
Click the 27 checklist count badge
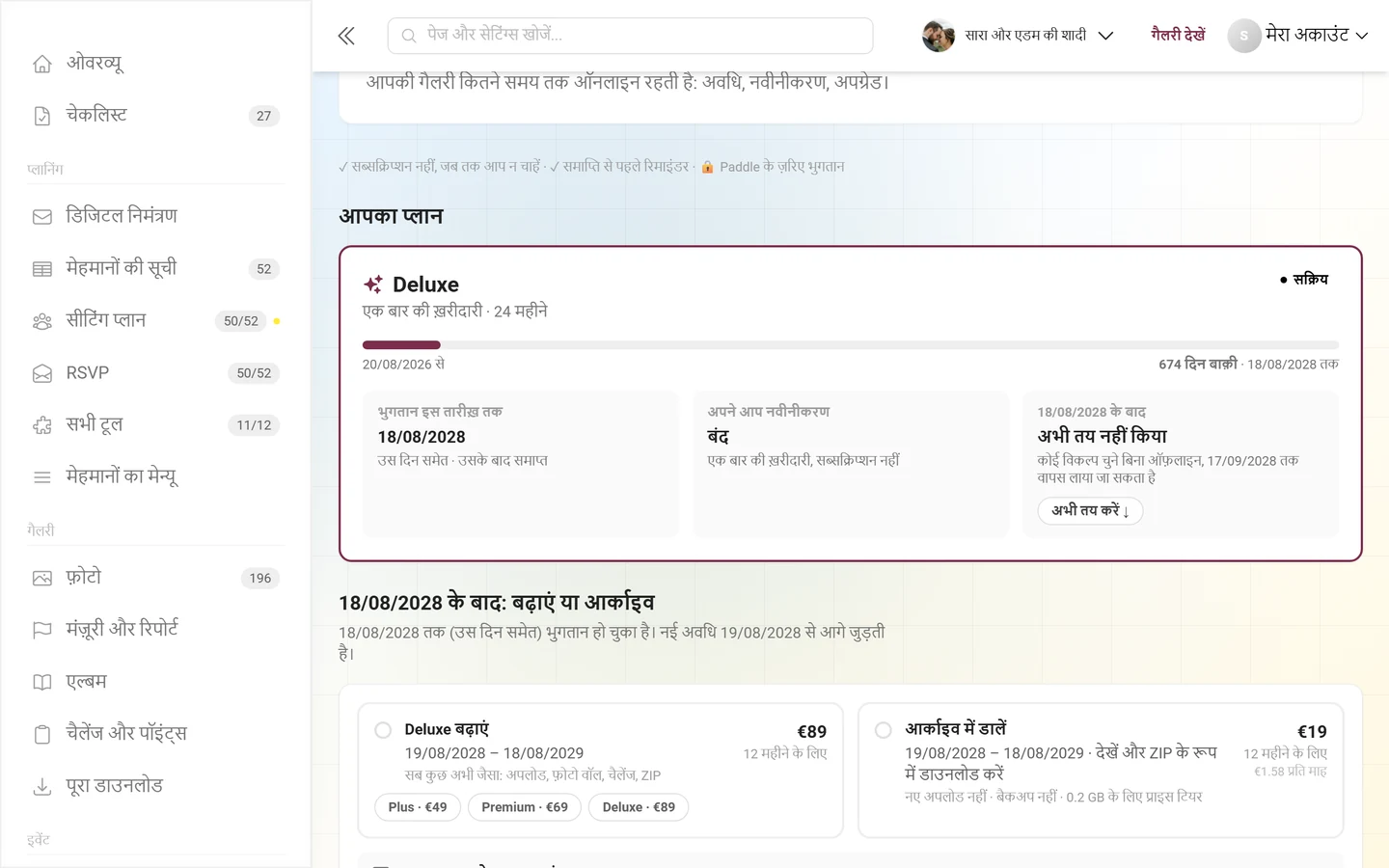pos(264,116)
